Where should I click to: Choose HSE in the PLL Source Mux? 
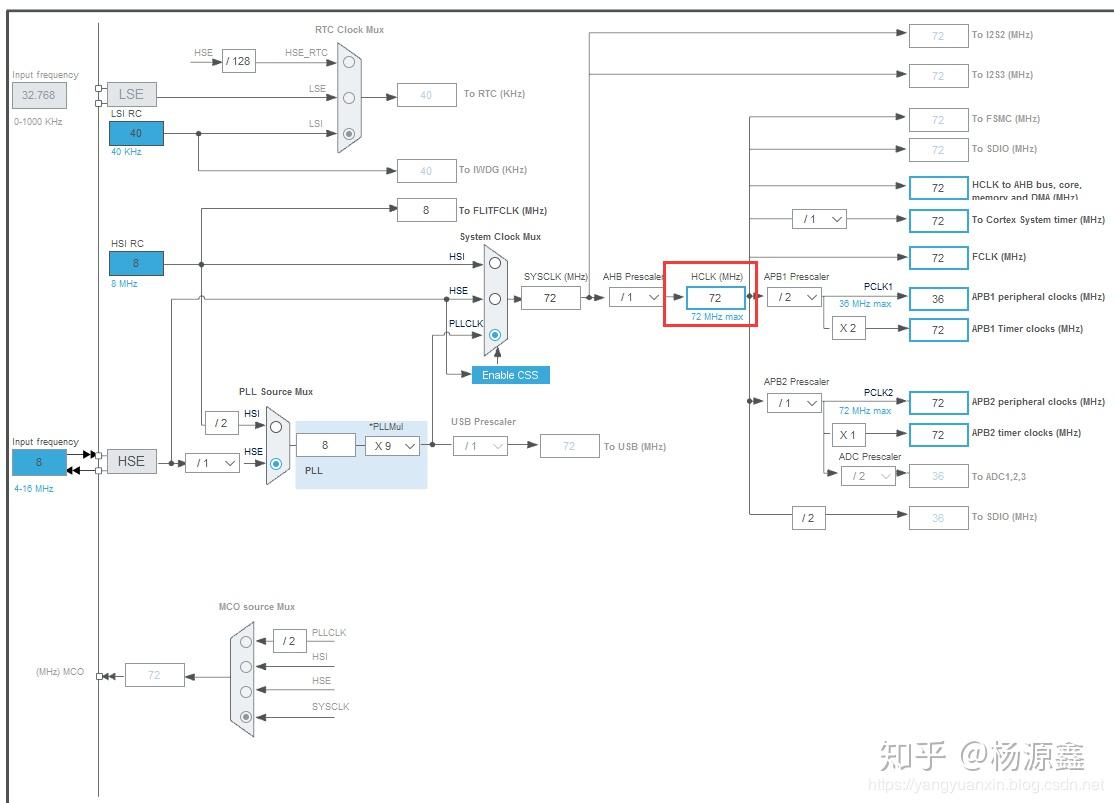click(276, 463)
